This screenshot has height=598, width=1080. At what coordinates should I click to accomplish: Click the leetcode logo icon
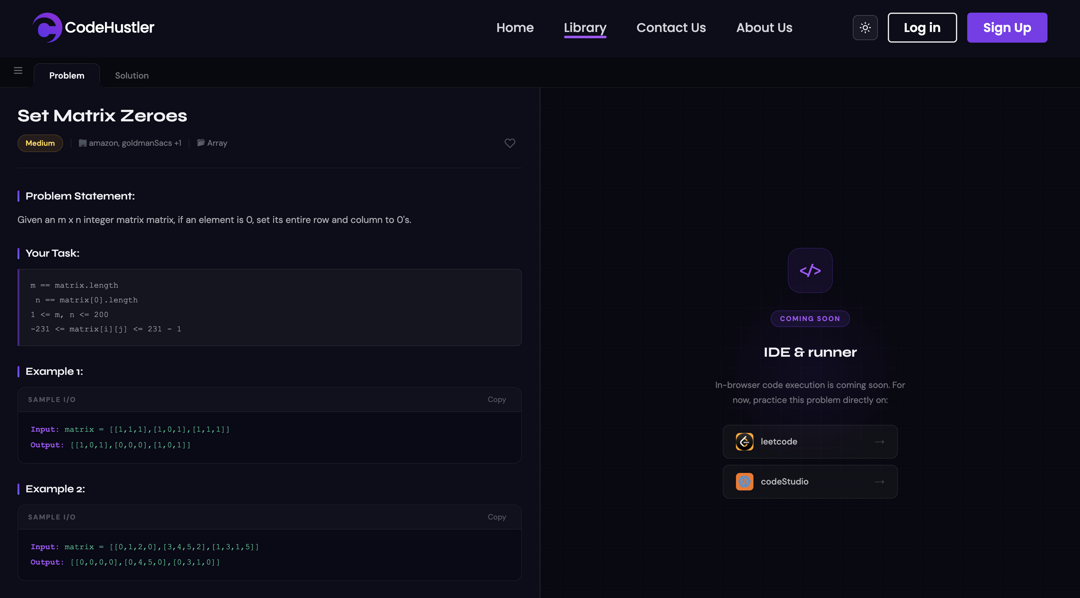coord(745,442)
